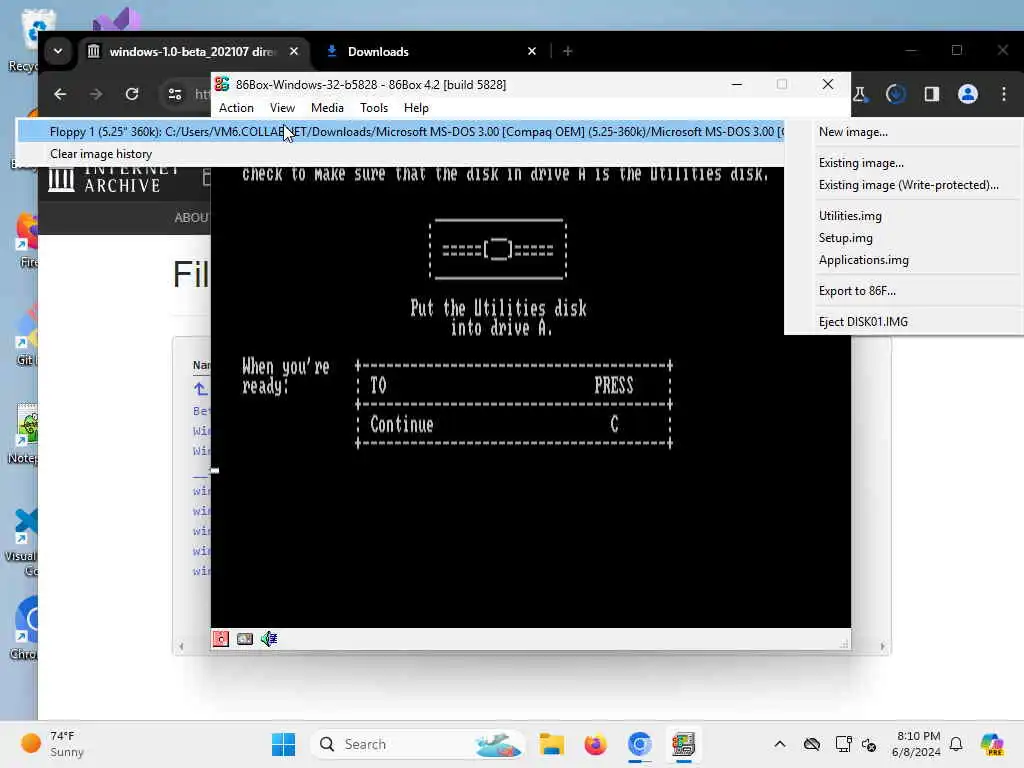Reload the page in Chrome
1024x768 pixels.
[x=132, y=94]
